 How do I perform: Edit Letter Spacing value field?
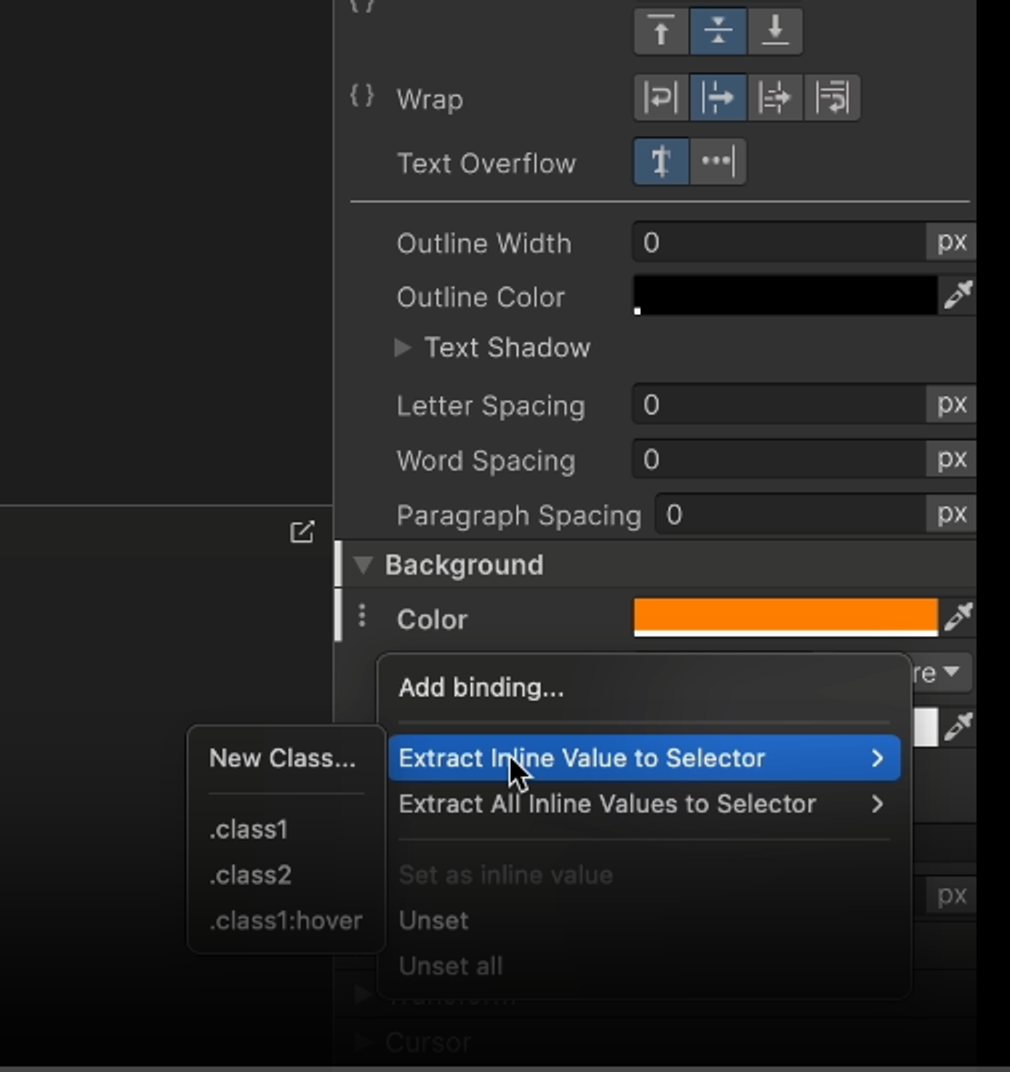coord(780,405)
